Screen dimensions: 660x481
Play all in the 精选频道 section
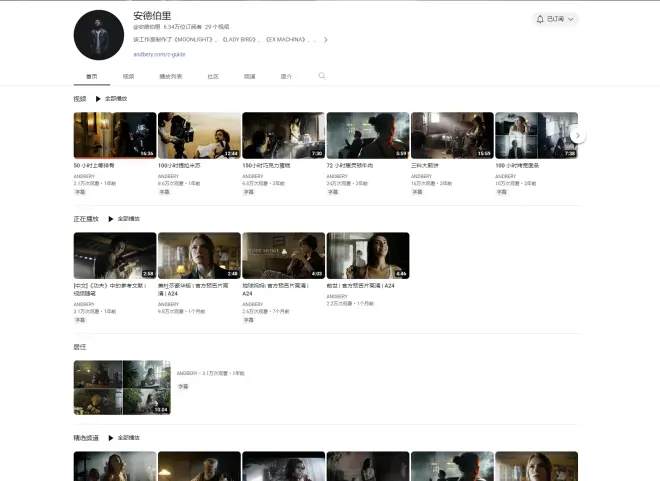click(x=123, y=437)
